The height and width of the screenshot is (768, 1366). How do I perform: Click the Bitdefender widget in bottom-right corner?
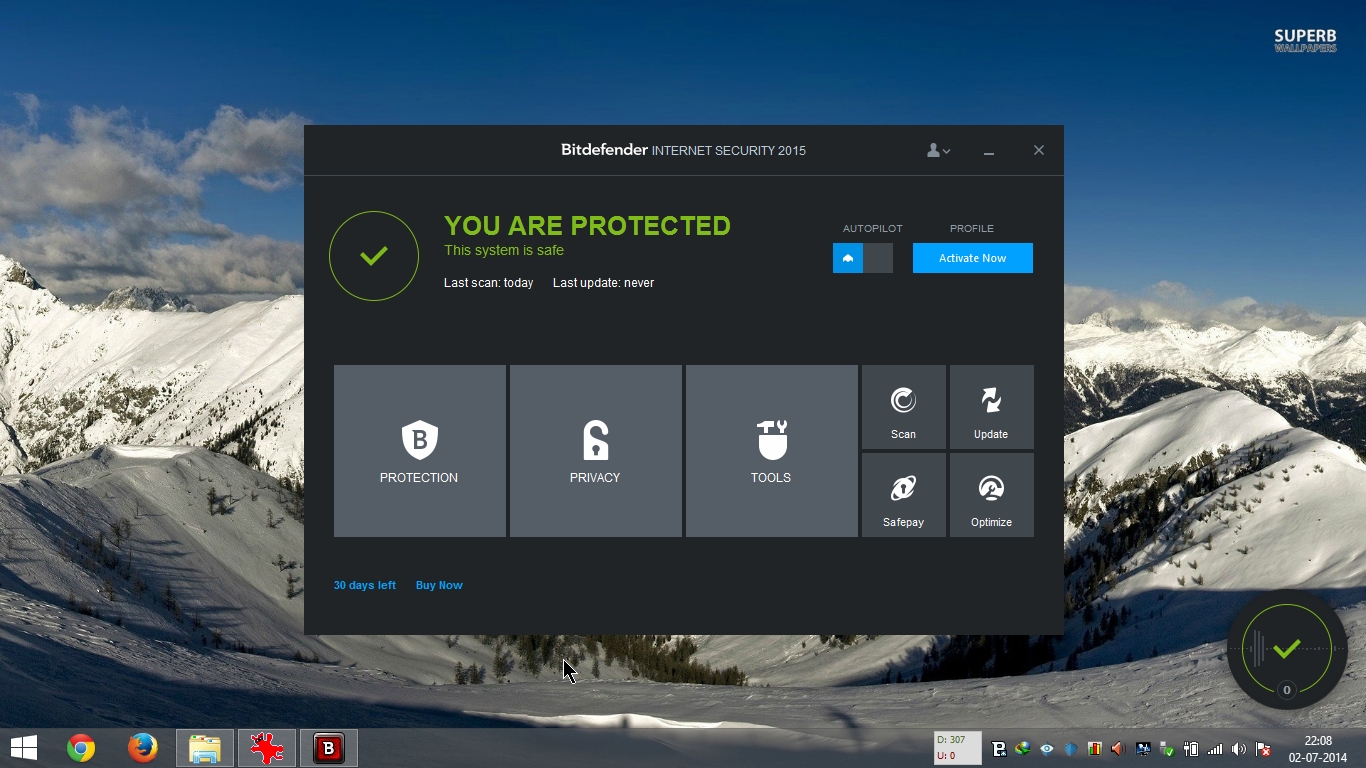point(1286,648)
